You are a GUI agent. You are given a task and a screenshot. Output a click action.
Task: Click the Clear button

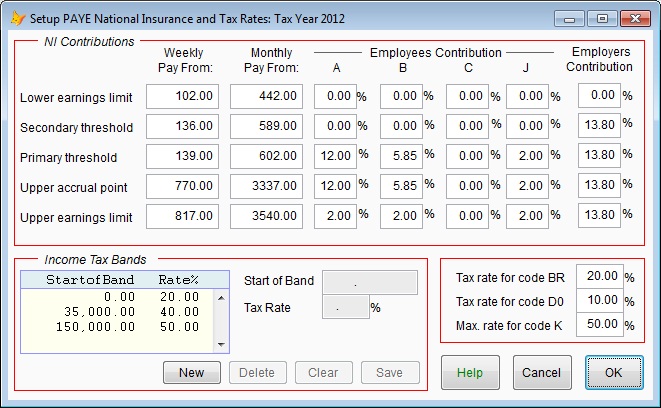[x=324, y=373]
